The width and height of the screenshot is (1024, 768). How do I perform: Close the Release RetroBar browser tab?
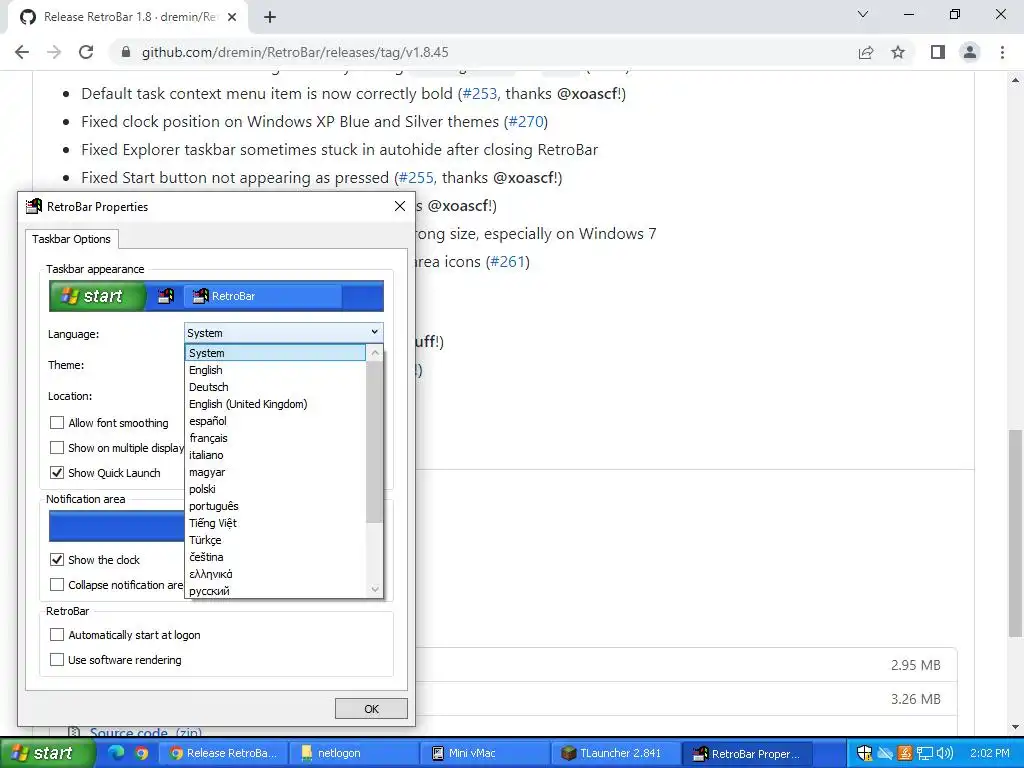(232, 17)
